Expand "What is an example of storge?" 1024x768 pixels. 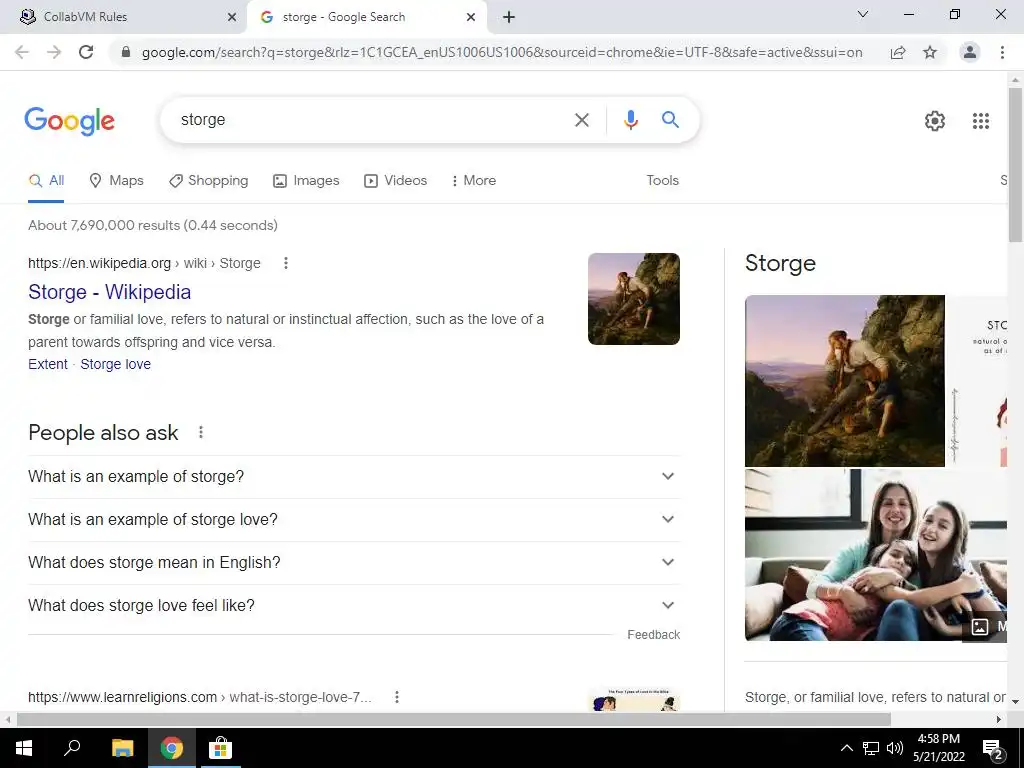coord(354,477)
